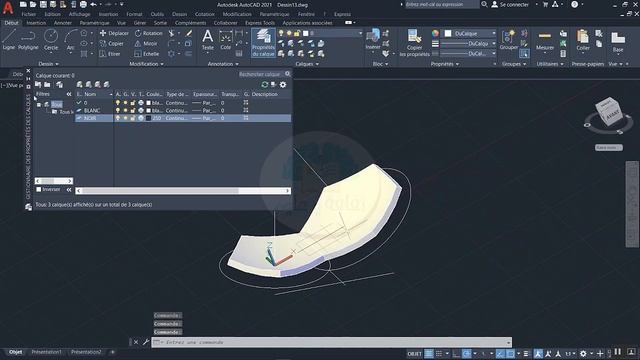The image size is (640, 360).
Task: Collapse the Filtres pane with double chevron
Action: point(69,94)
